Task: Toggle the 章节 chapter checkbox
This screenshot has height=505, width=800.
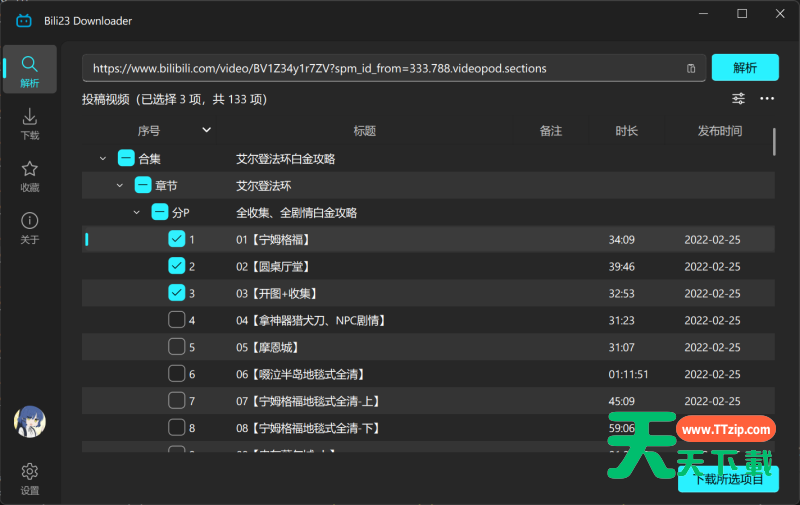Action: [143, 185]
